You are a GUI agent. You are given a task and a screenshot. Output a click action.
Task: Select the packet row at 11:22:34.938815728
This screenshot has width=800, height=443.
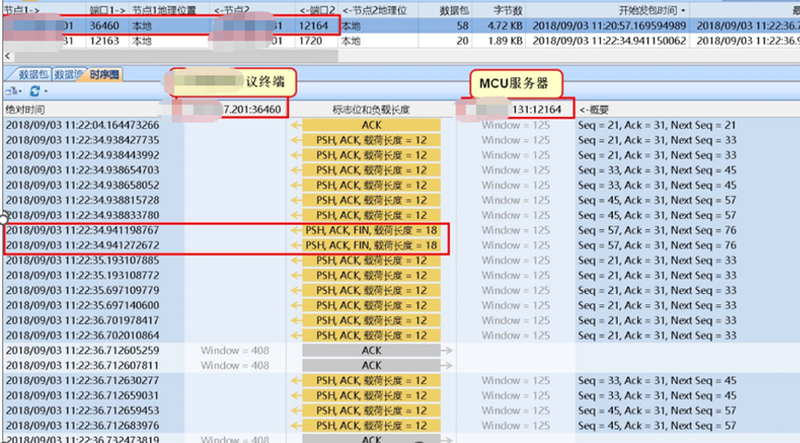(x=400, y=200)
